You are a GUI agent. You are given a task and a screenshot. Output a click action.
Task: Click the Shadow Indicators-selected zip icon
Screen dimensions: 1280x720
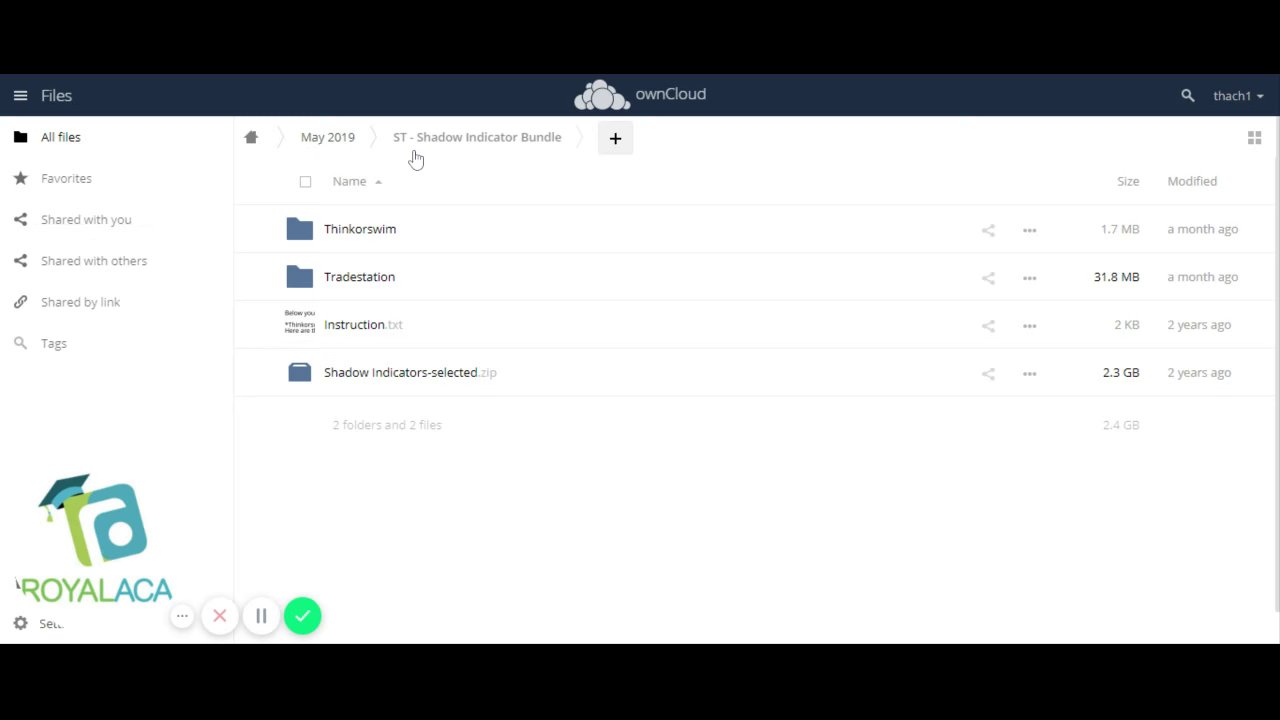pyautogui.click(x=299, y=372)
